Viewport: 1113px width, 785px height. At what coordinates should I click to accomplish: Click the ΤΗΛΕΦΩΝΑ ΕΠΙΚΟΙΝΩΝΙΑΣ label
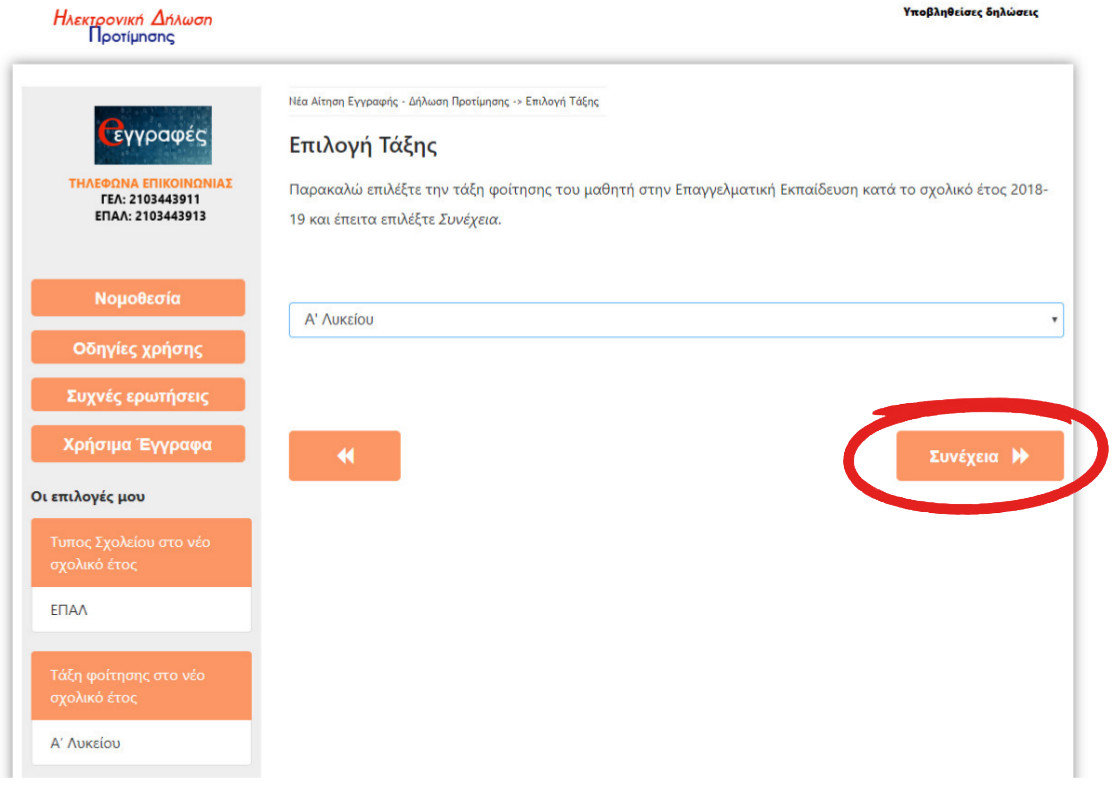coord(150,183)
